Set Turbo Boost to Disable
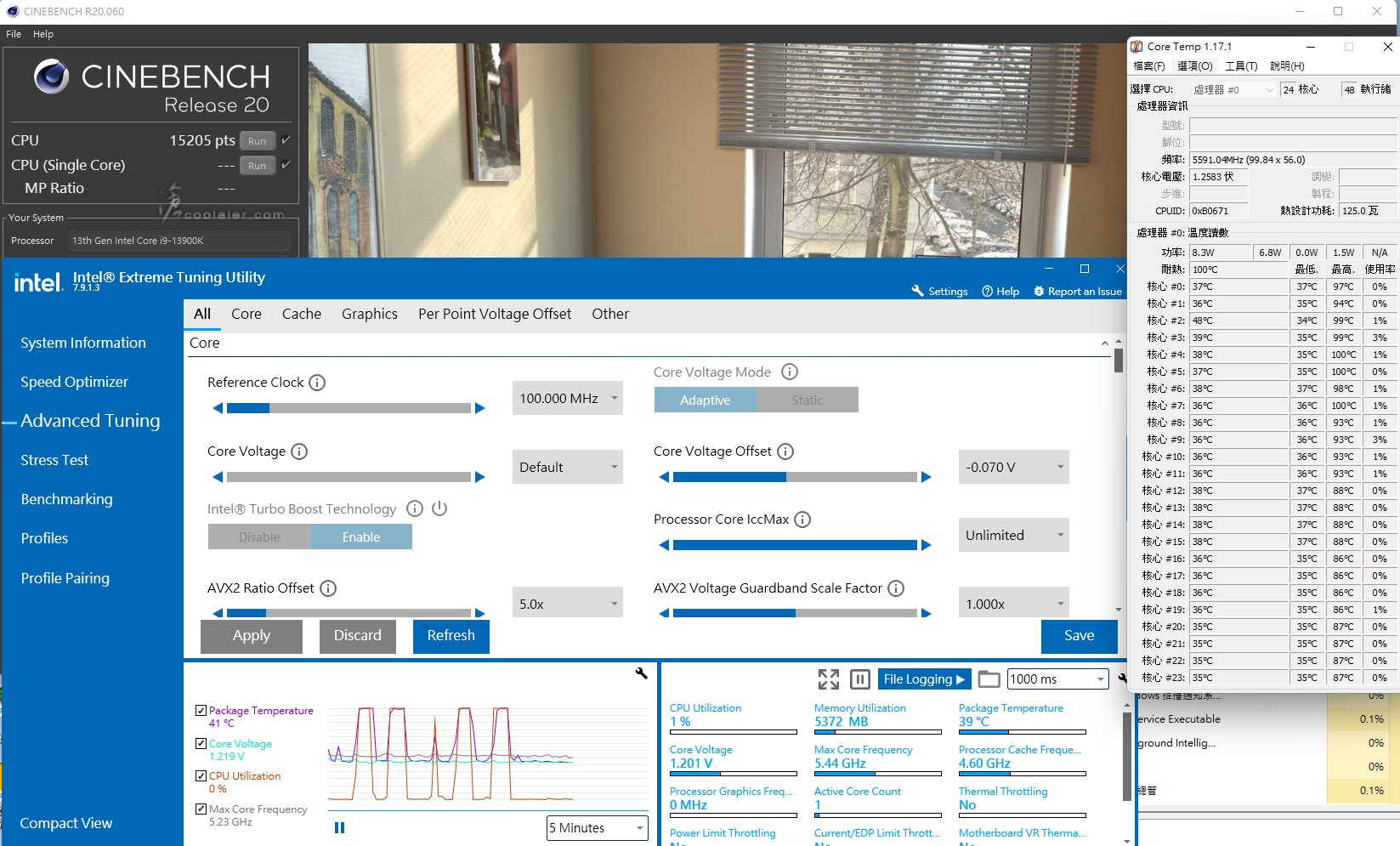 point(259,537)
